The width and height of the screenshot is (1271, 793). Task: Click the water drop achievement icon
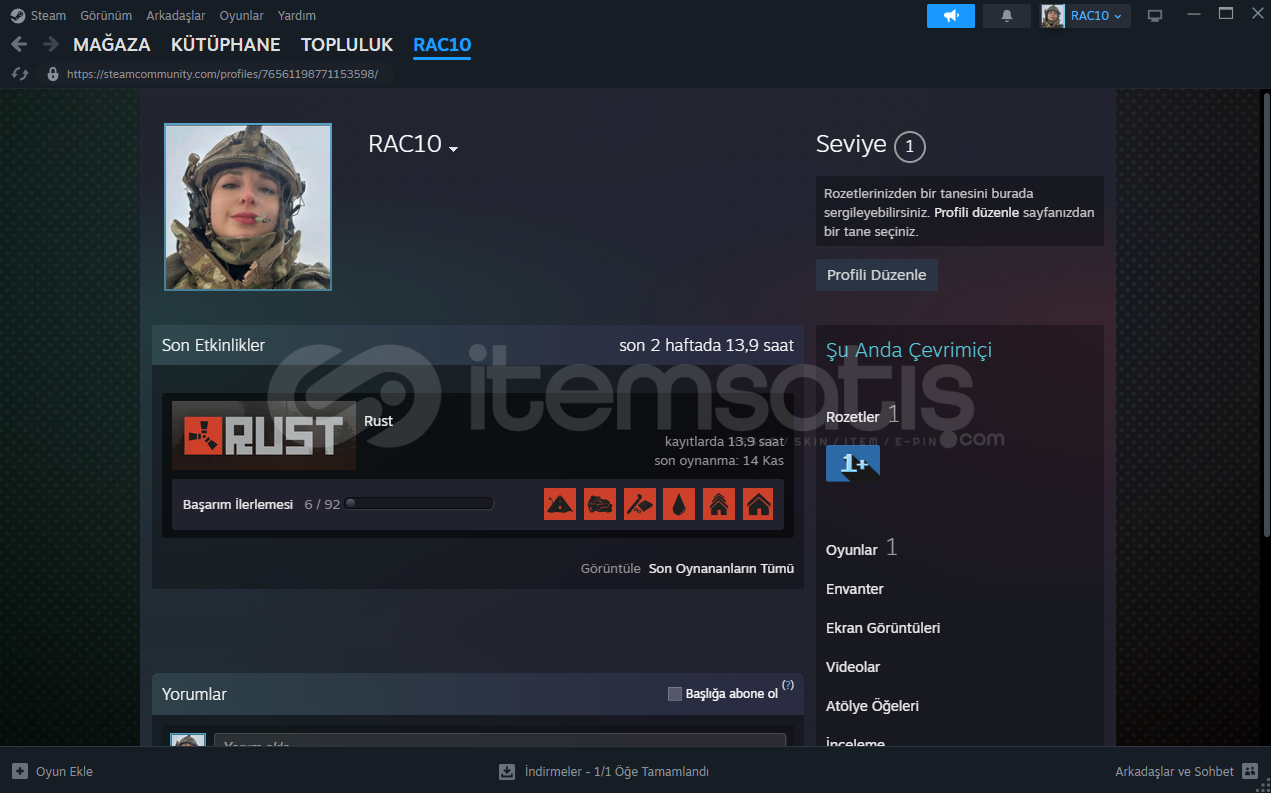click(x=679, y=504)
